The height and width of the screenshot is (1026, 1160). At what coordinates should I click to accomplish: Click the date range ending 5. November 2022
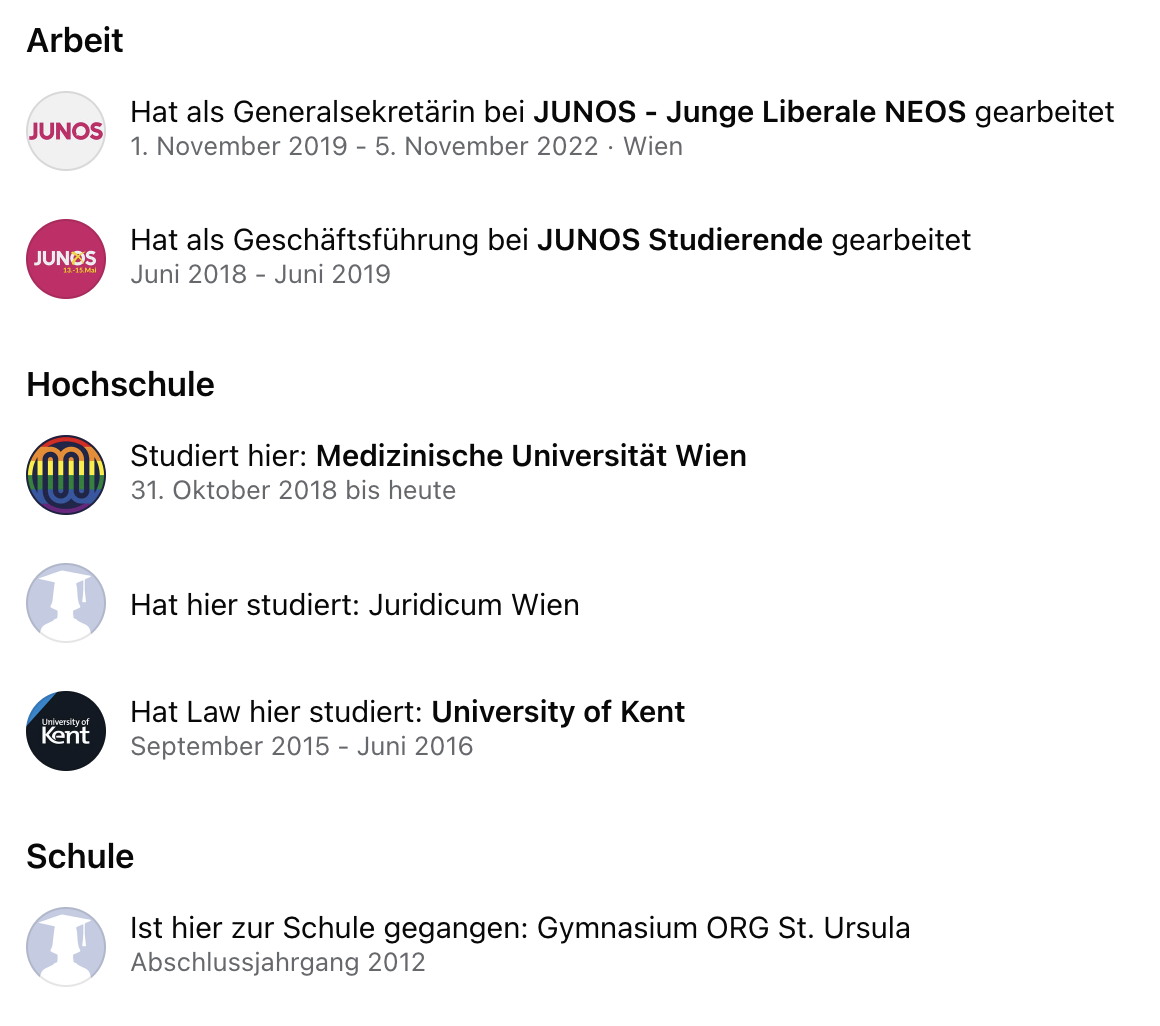click(364, 146)
